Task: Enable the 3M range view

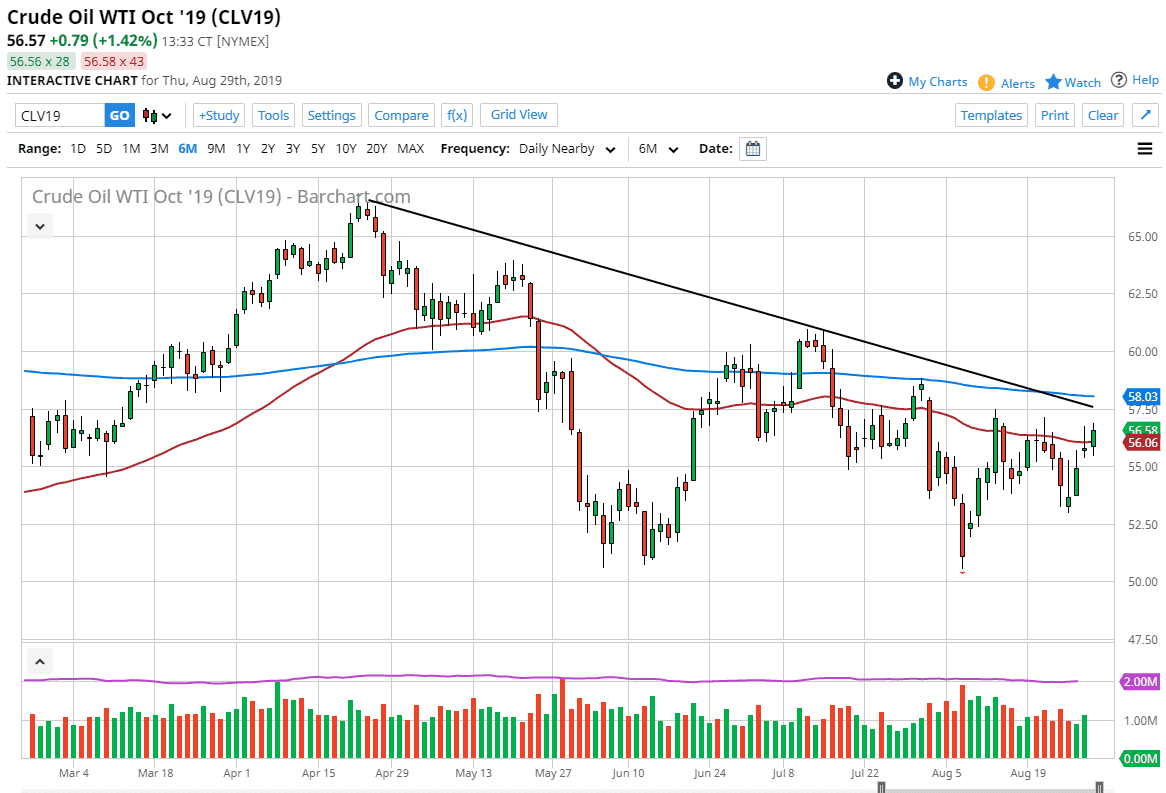Action: pos(159,148)
